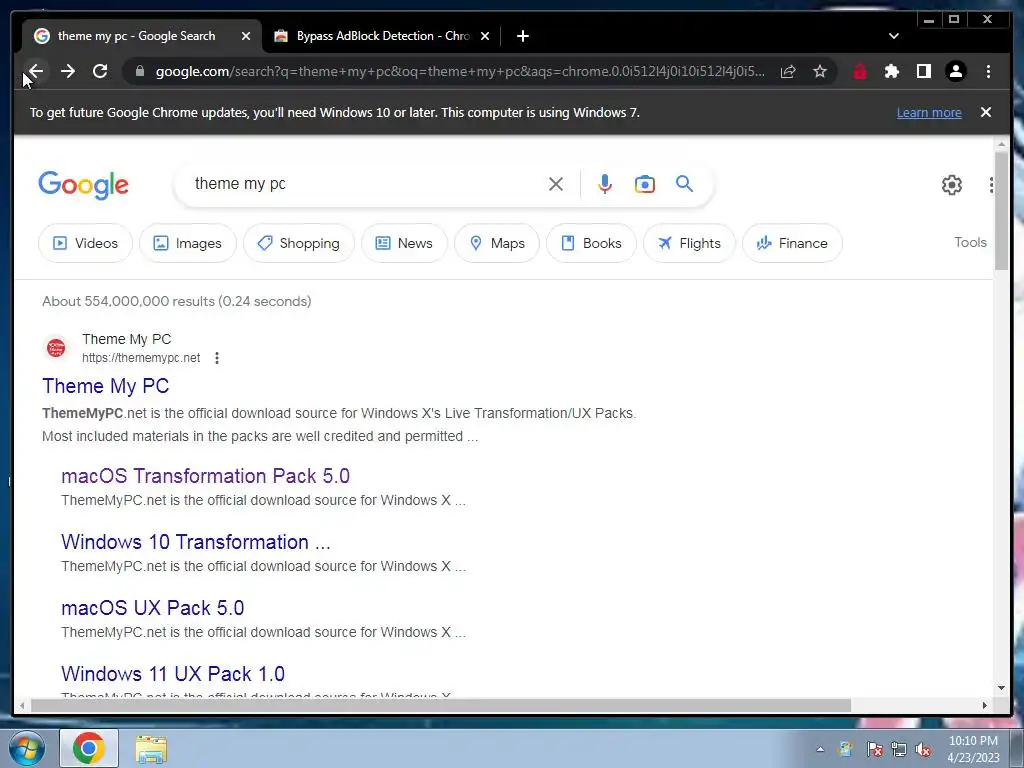1024x768 pixels.
Task: Bookmark this page with the star icon
Action: click(x=820, y=71)
